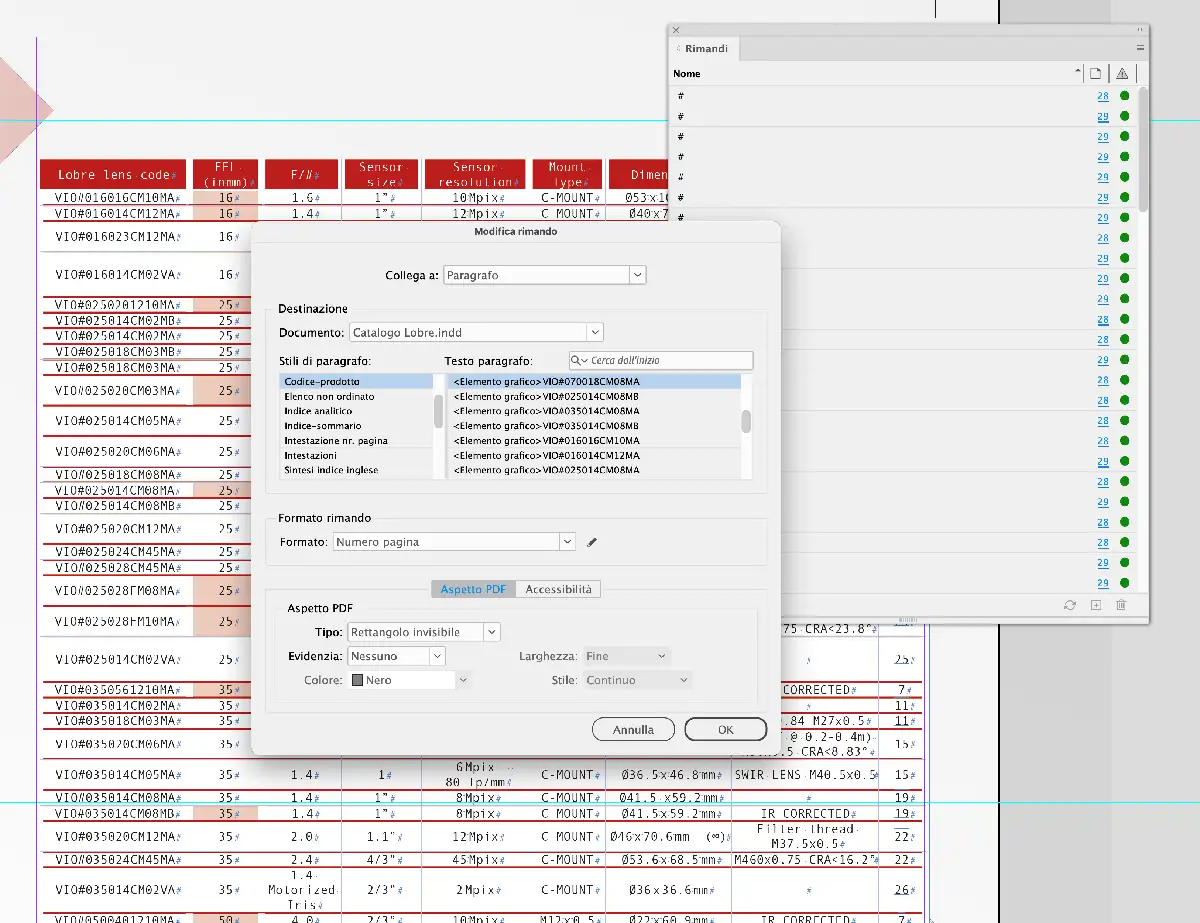Screen dimensions: 1200x923
Task: Expand the Collega a dropdown
Action: pyautogui.click(x=637, y=275)
